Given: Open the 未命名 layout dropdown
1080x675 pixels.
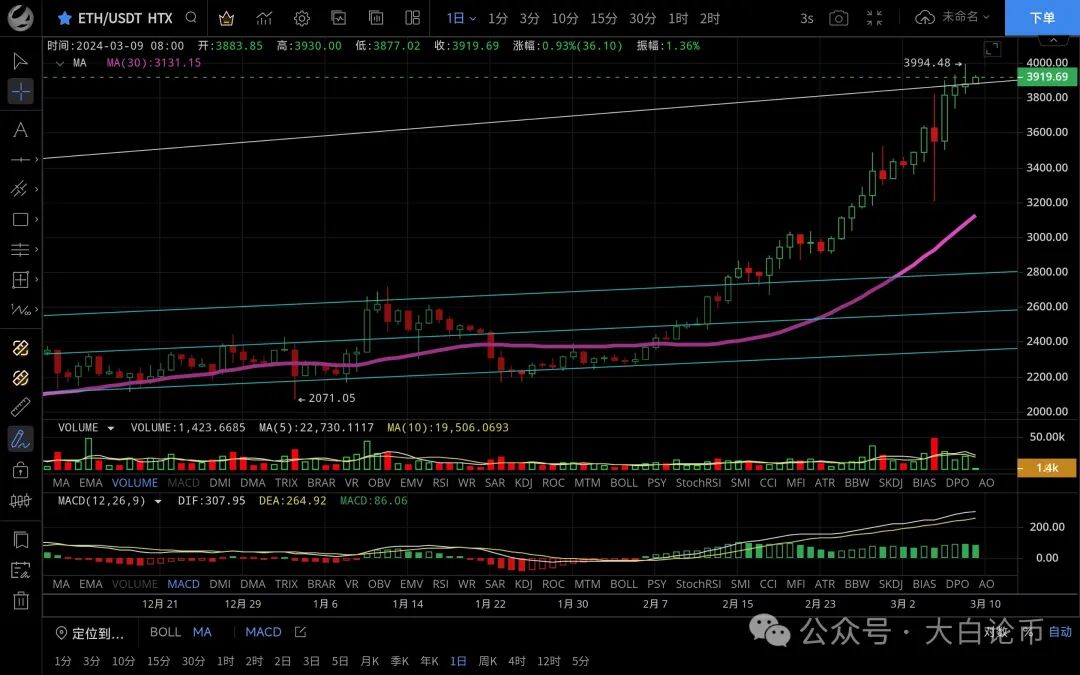Looking at the screenshot, I should (966, 17).
